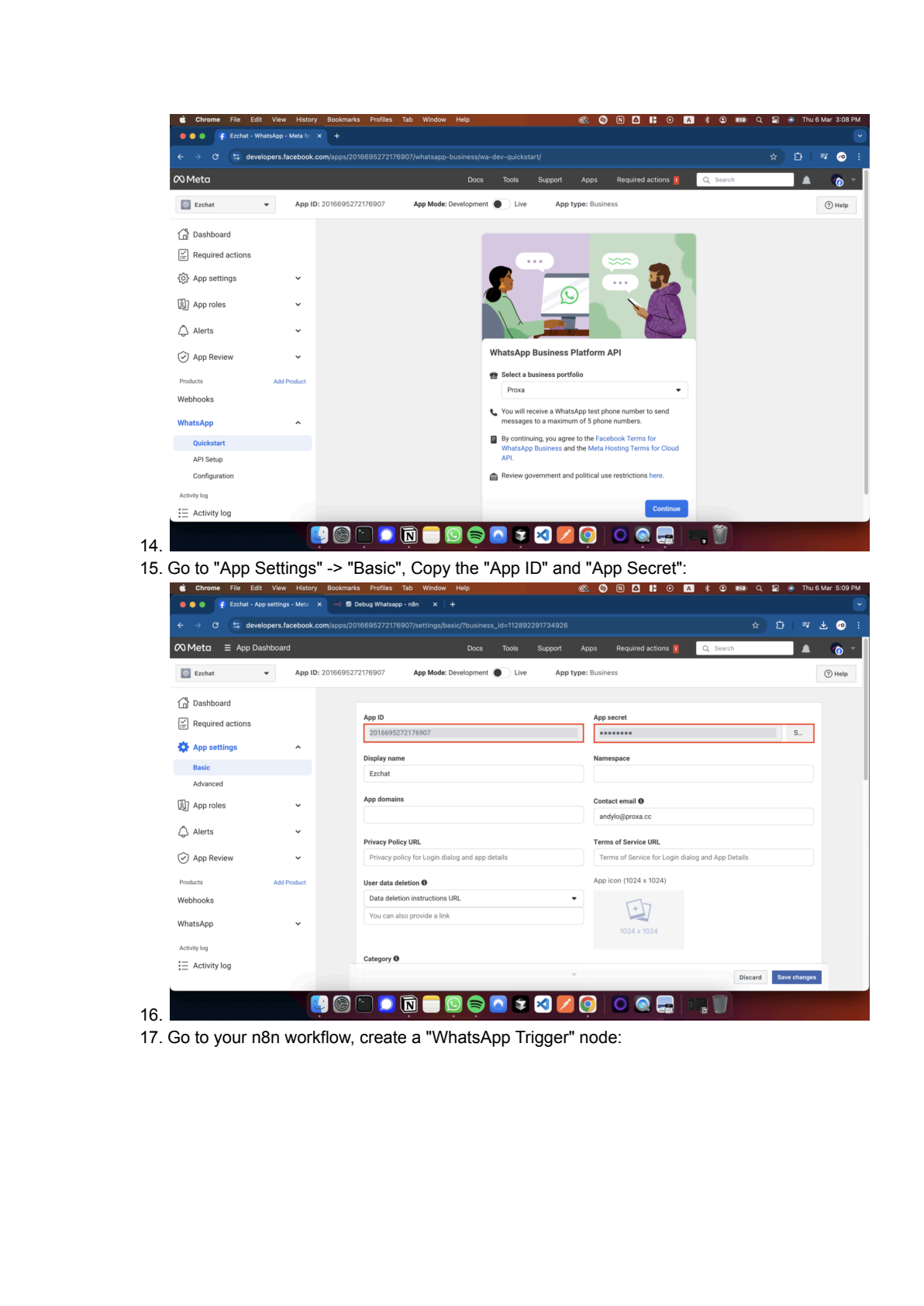The image size is (924, 1306).
Task: Click the Display name field containing Ezchat
Action: coord(473,774)
